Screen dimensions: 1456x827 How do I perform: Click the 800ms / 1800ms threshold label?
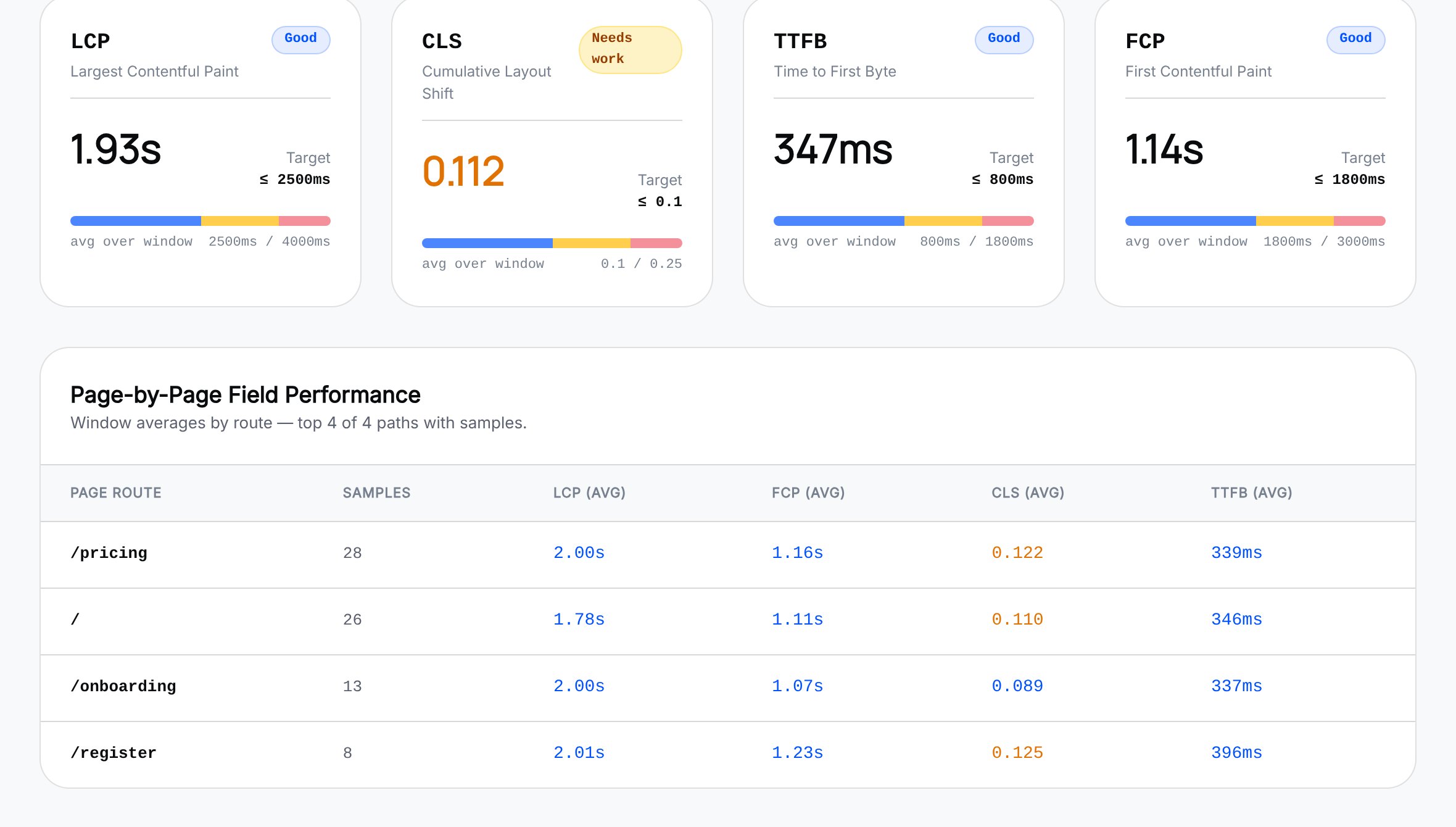(x=977, y=241)
